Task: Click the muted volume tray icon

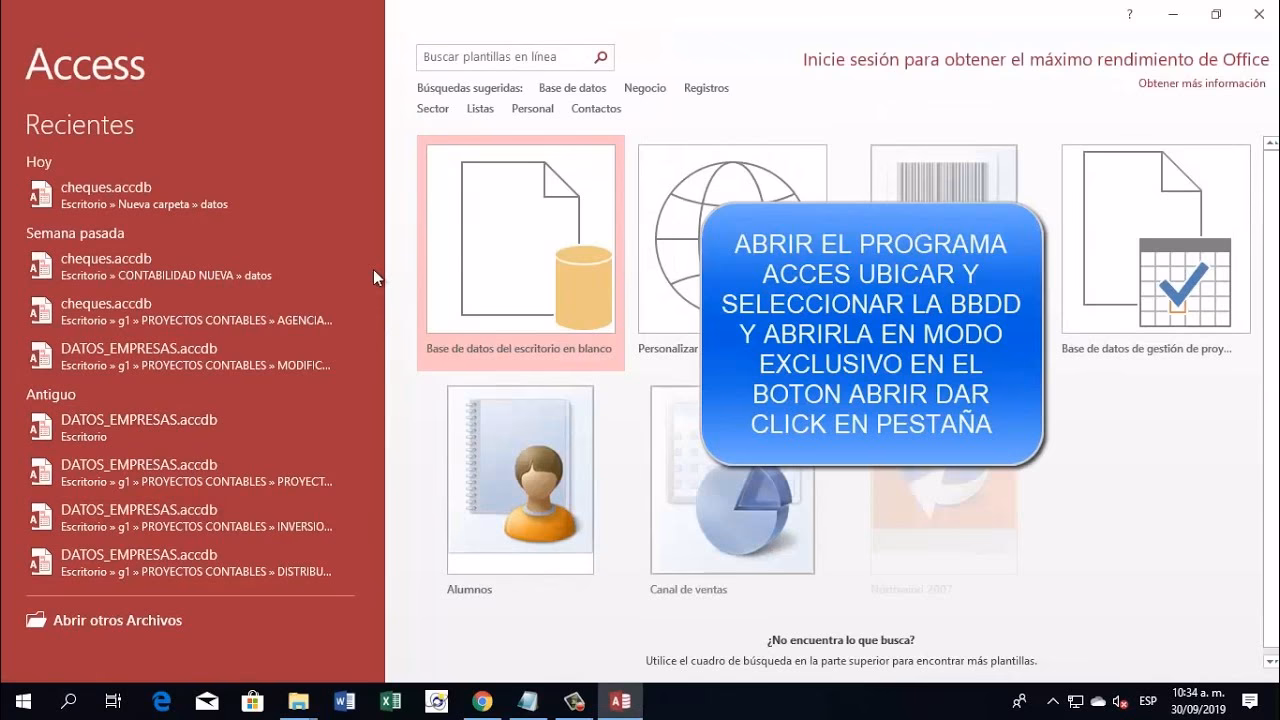Action: (x=1121, y=701)
